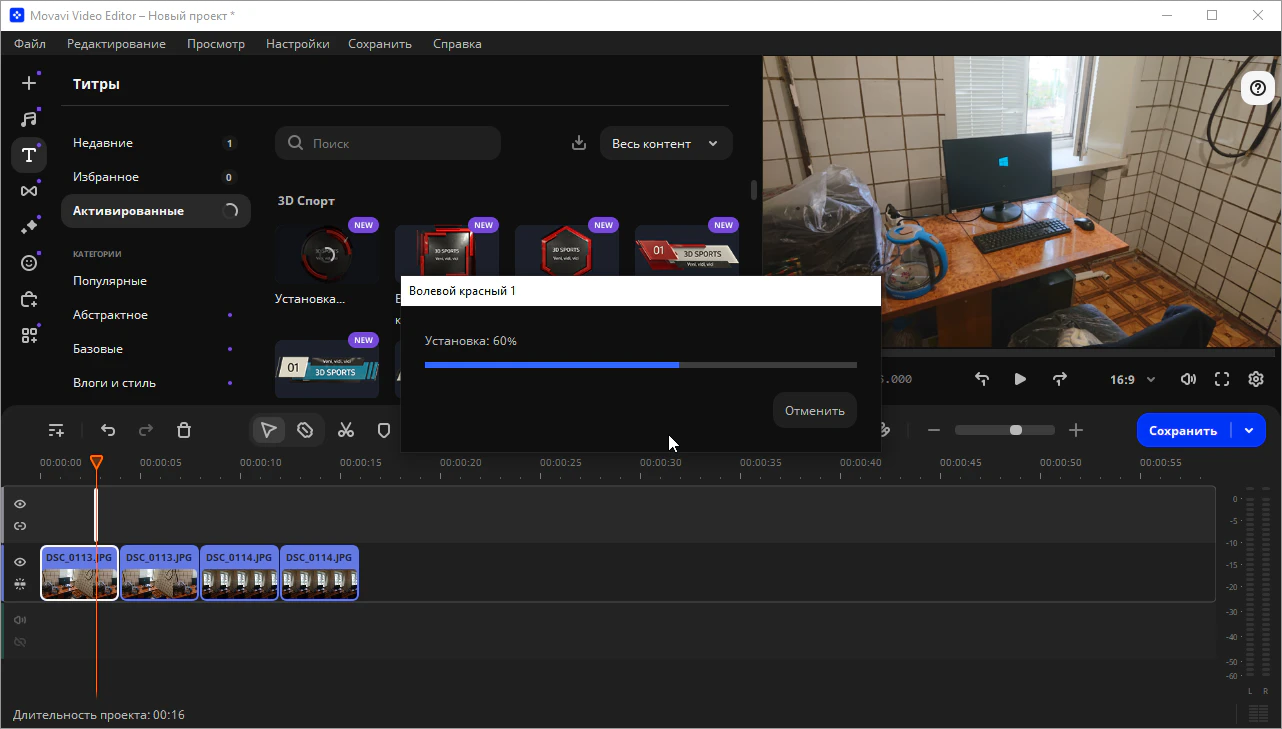Open the Transitions panel icon
Screen dimensions: 1282x729
pyautogui.click(x=29, y=191)
